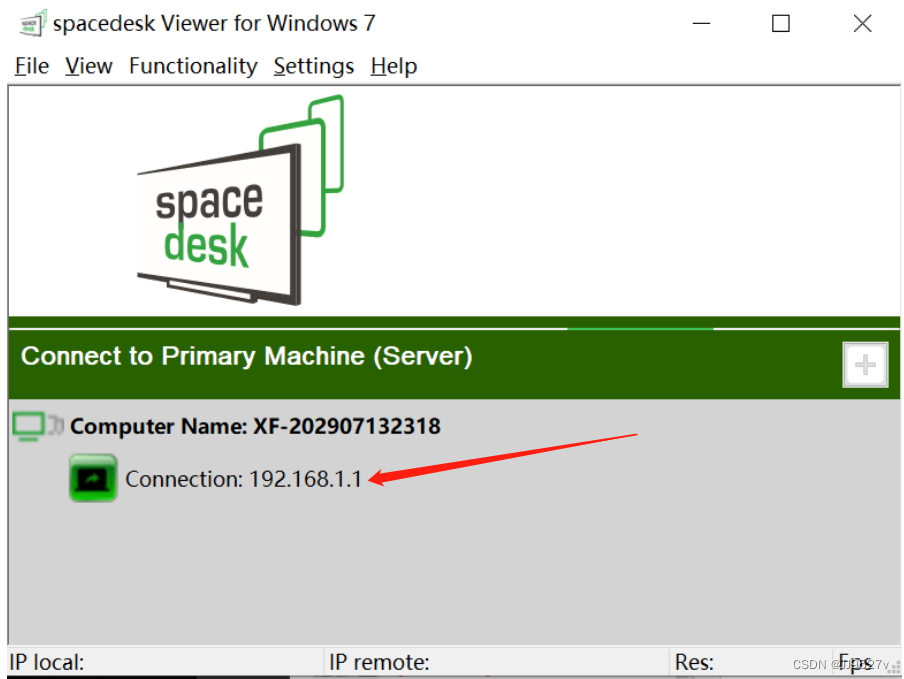The width and height of the screenshot is (904, 679).
Task: Minimize the spacedesk Viewer window
Action: [701, 24]
